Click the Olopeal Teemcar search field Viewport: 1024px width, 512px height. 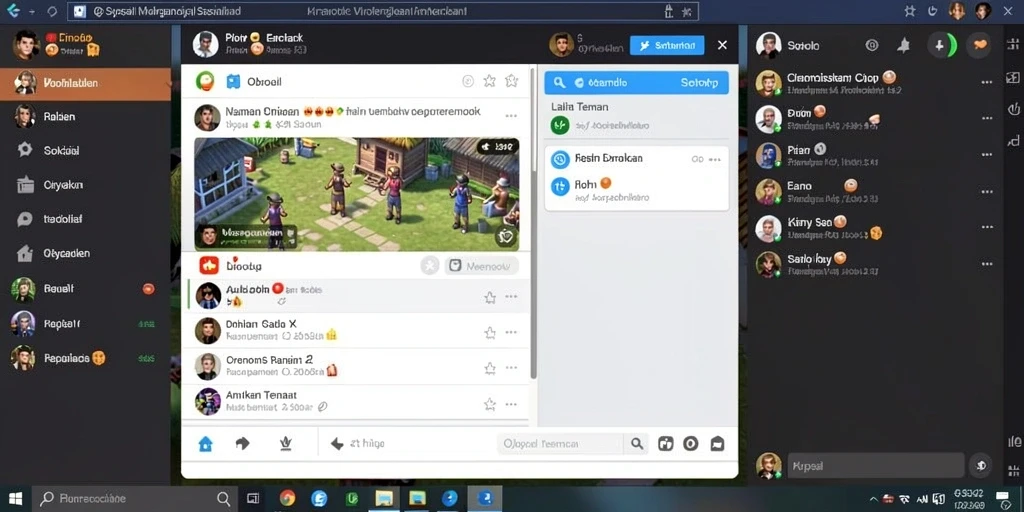click(x=560, y=444)
